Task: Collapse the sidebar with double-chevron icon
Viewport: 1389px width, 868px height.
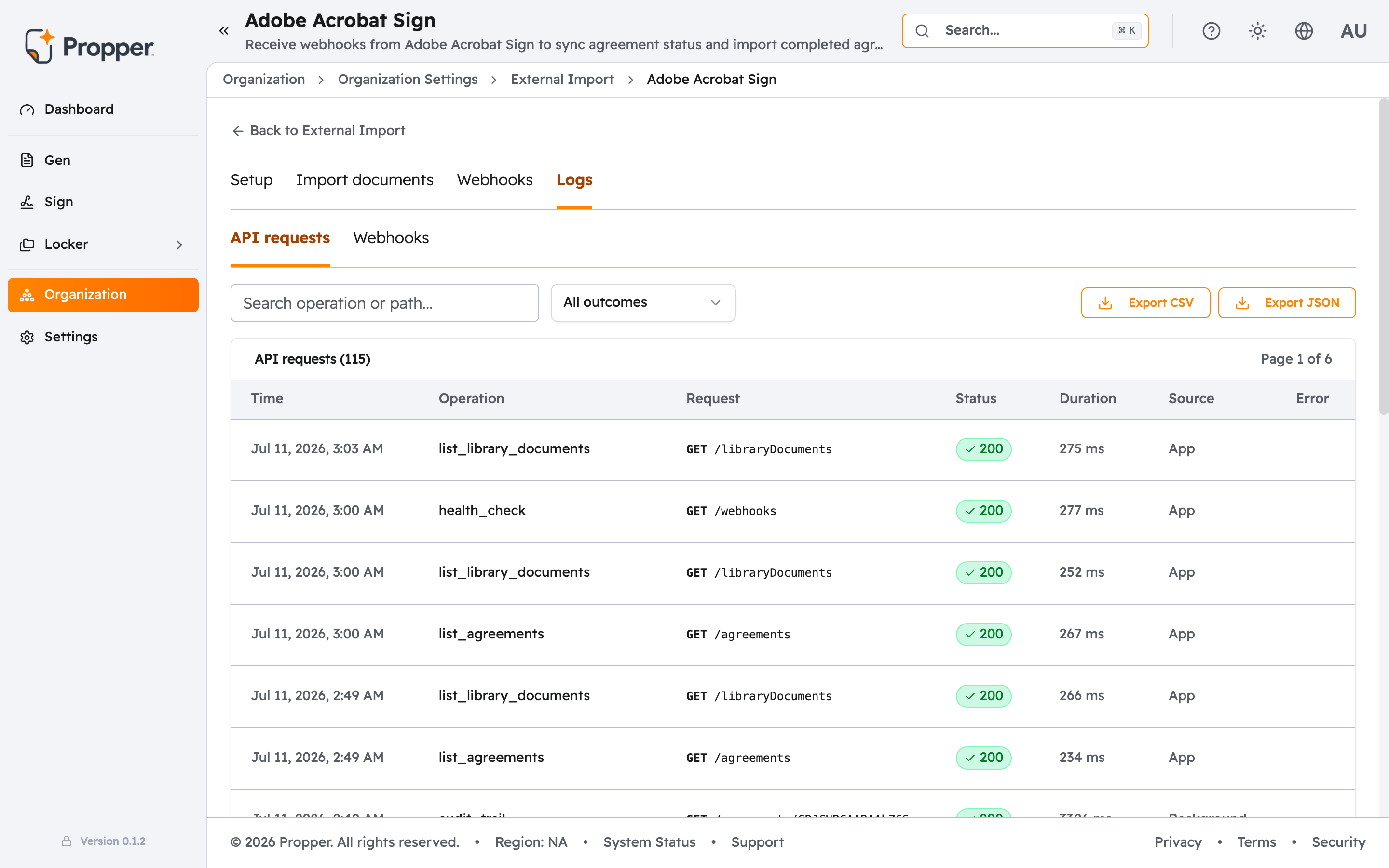Action: tap(224, 31)
